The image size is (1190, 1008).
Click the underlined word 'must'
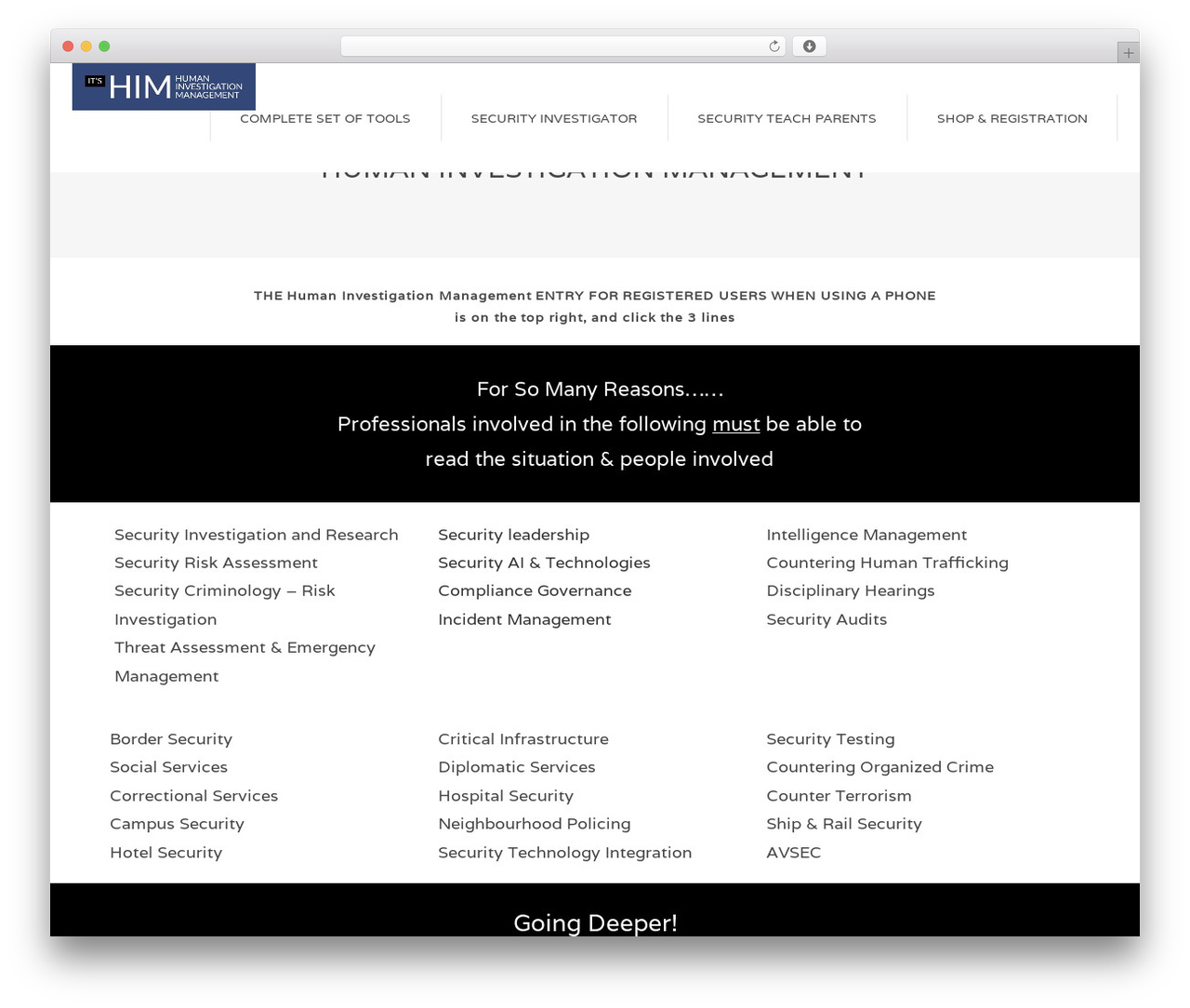(x=736, y=424)
